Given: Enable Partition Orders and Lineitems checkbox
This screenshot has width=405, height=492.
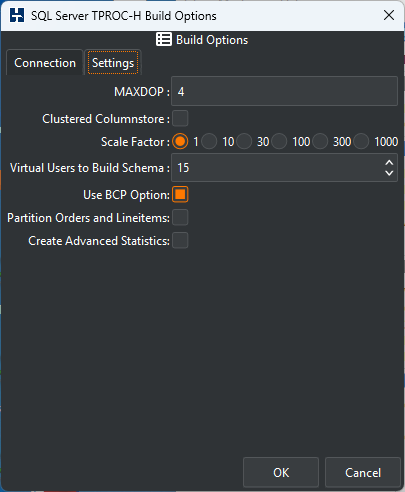Looking at the screenshot, I should pos(180,218).
